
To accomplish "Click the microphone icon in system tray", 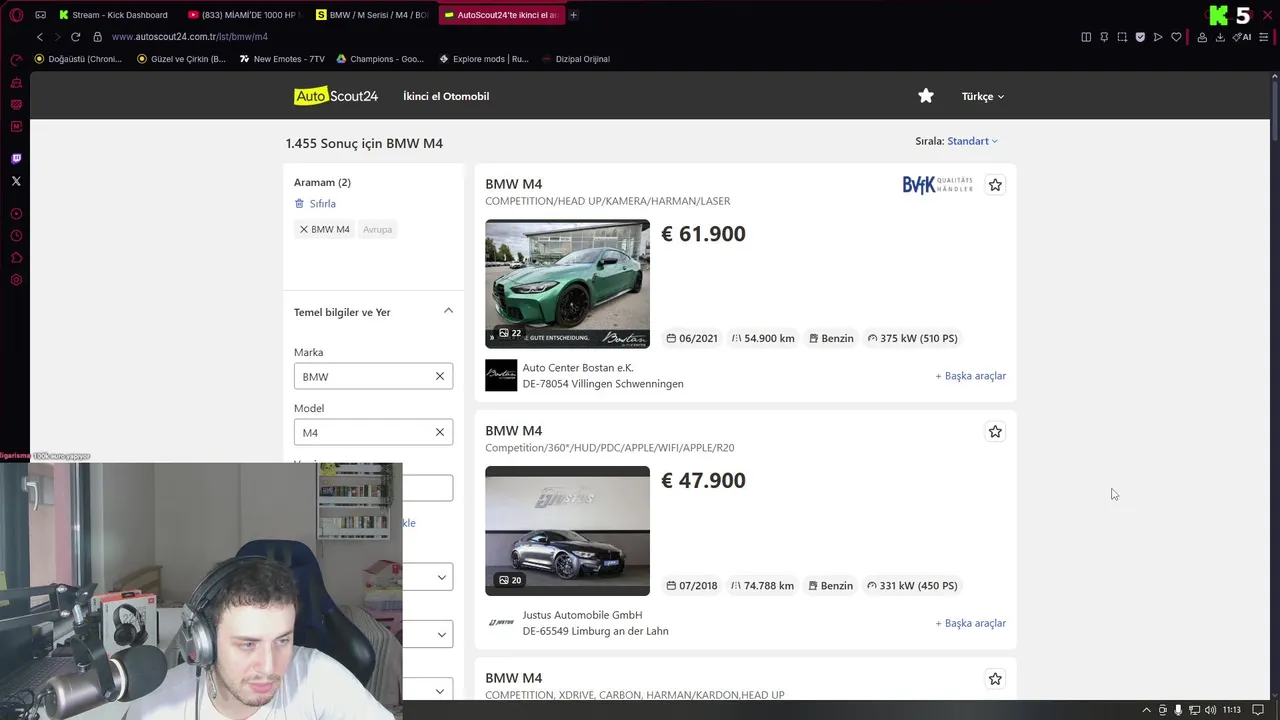I will coord(1178,710).
